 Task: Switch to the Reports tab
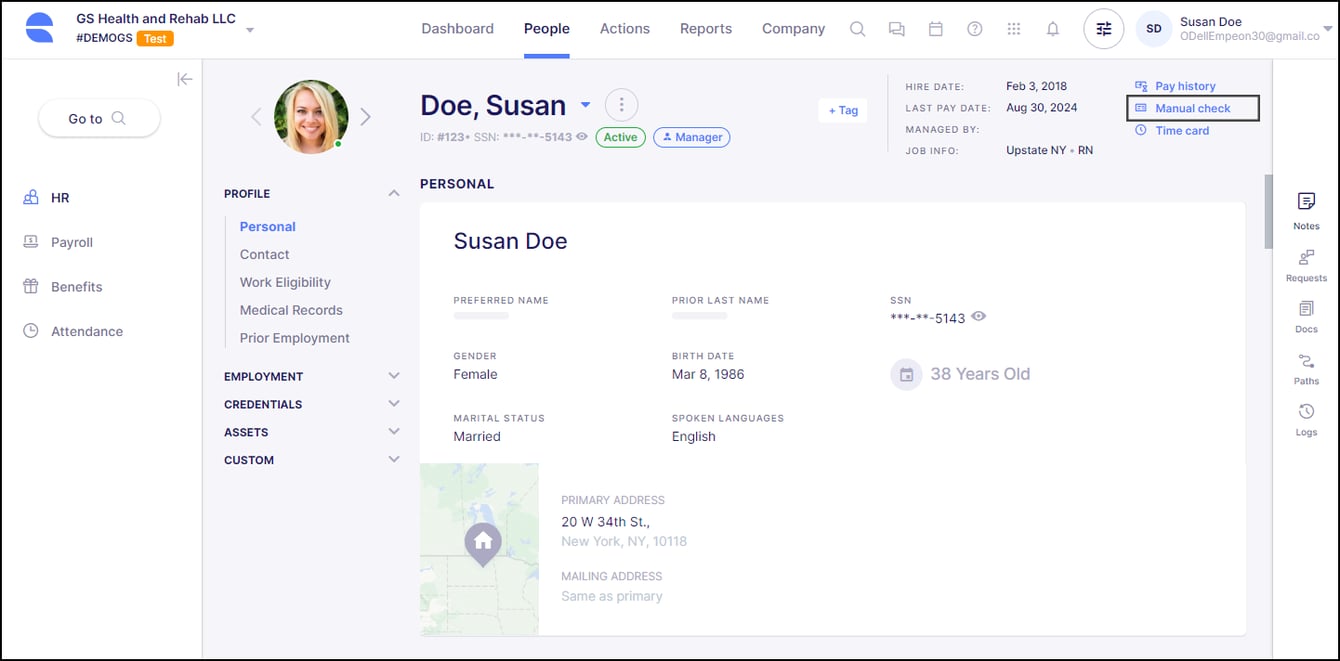click(x=705, y=29)
